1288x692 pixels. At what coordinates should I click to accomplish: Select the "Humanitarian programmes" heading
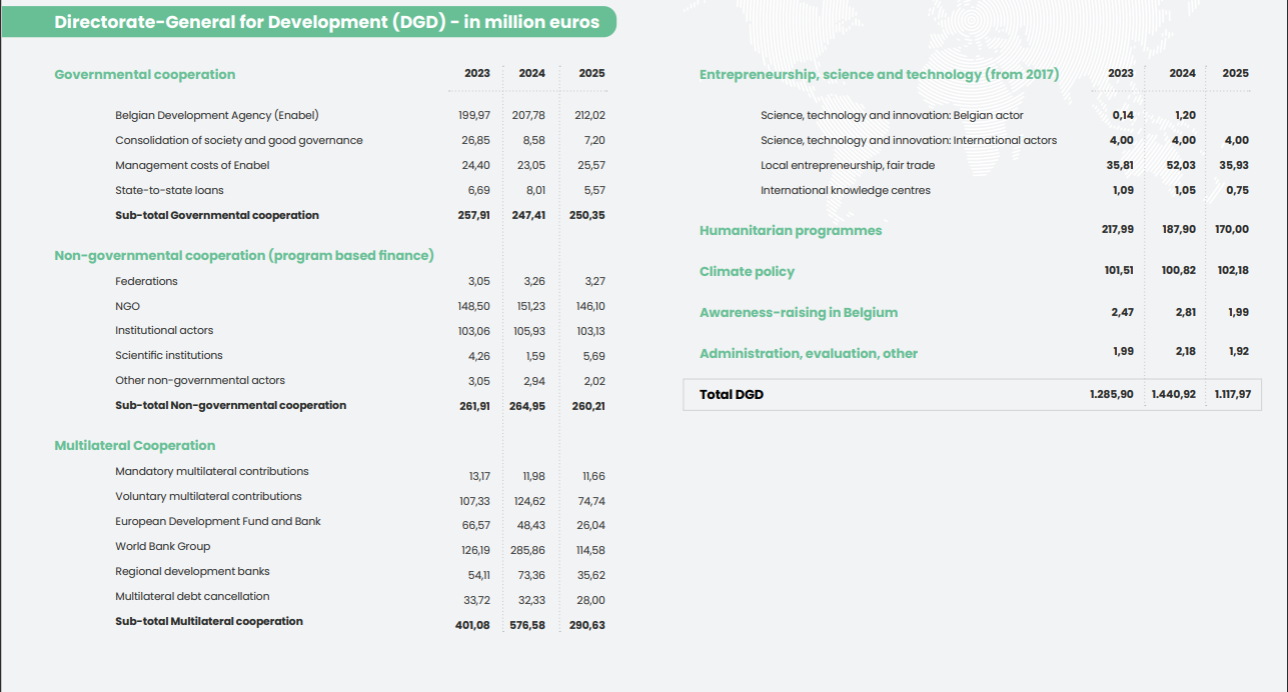point(791,230)
